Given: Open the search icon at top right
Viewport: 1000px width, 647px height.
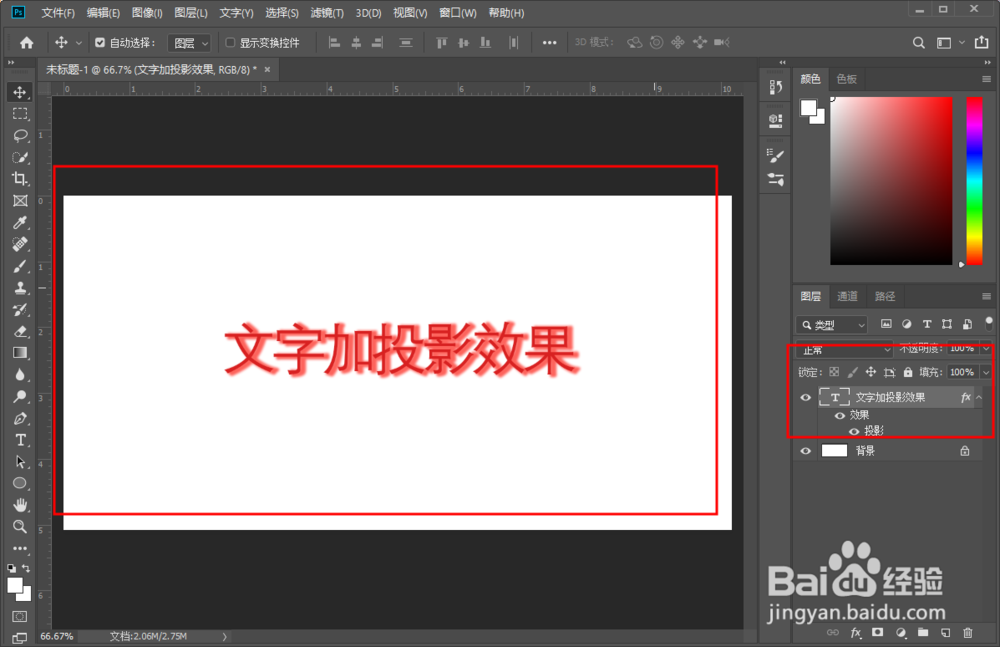Looking at the screenshot, I should 918,43.
